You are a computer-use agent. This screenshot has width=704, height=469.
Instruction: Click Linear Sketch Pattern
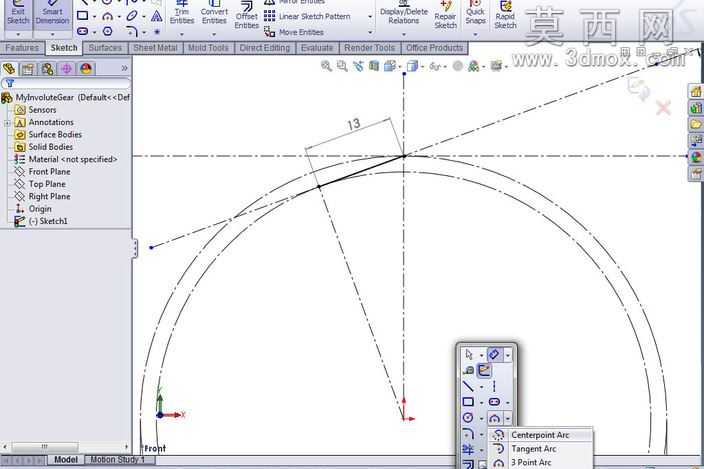tap(308, 16)
